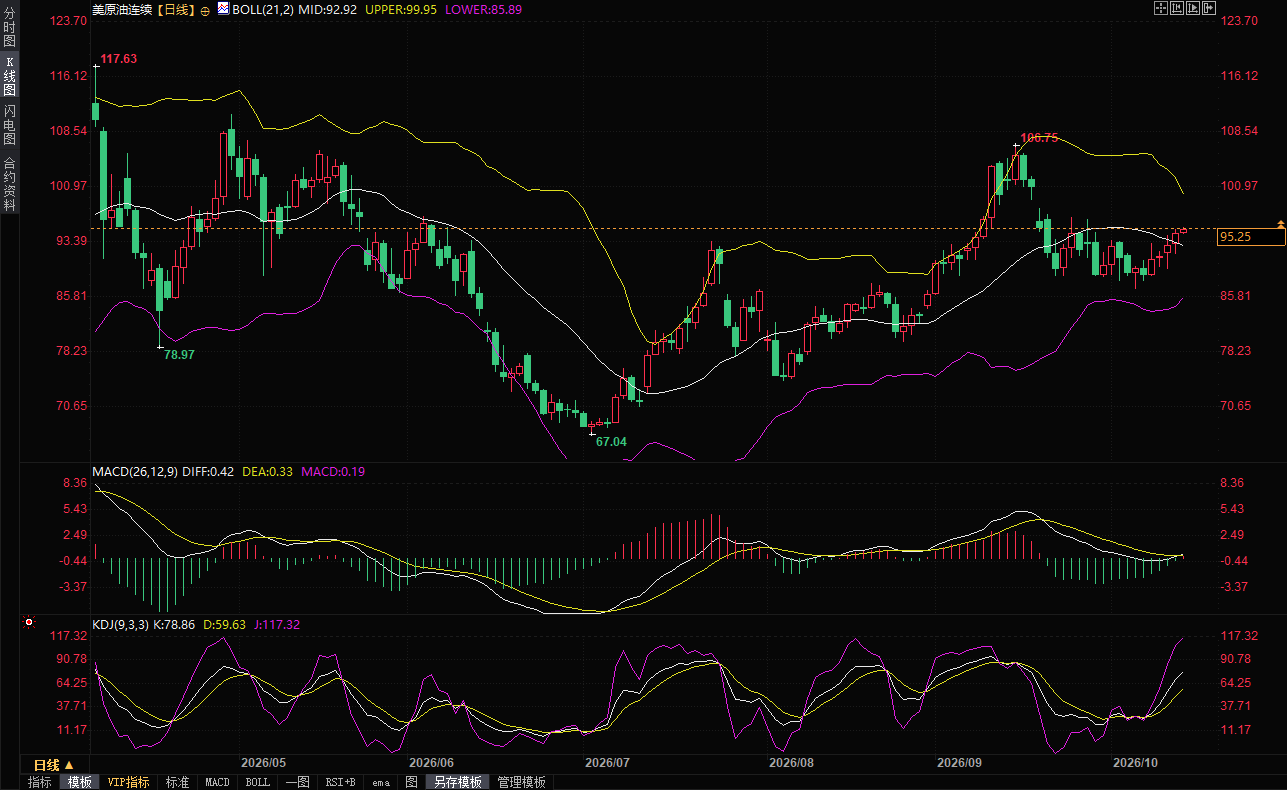
Task: Apply the BOLL template
Action: tap(258, 782)
